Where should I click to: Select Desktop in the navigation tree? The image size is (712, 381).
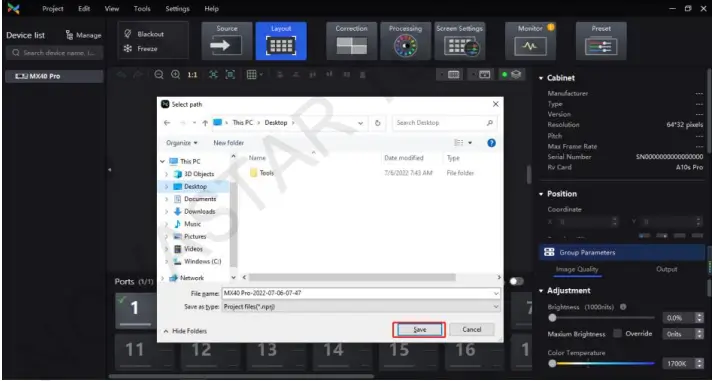[195, 187]
